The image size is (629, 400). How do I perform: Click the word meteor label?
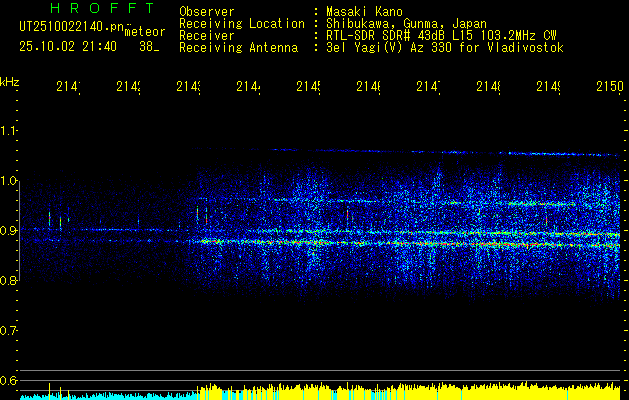pos(145,32)
